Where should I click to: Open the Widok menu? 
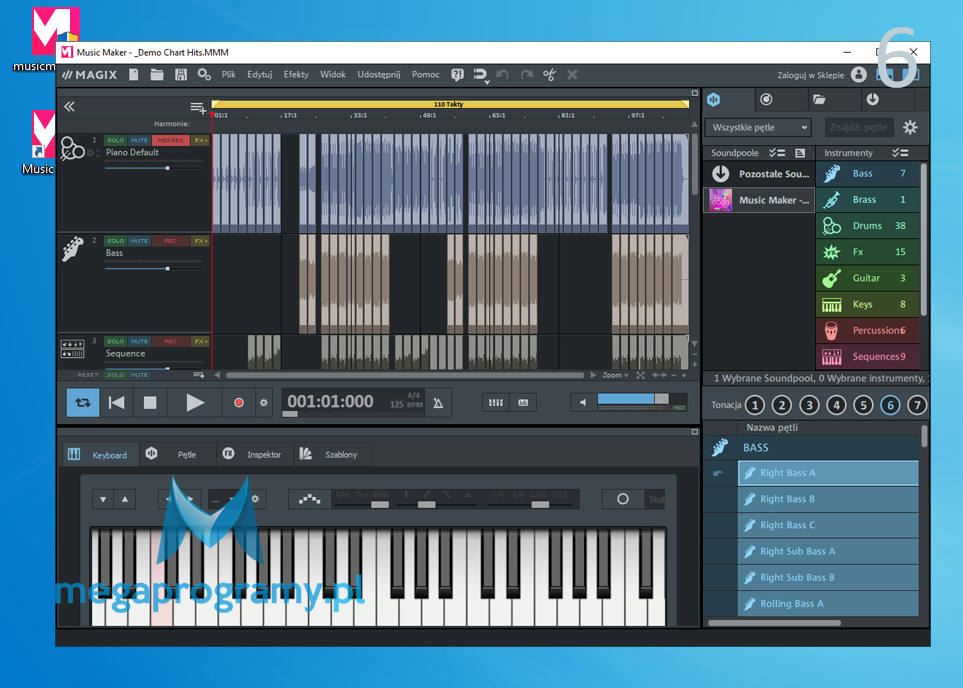pyautogui.click(x=333, y=74)
